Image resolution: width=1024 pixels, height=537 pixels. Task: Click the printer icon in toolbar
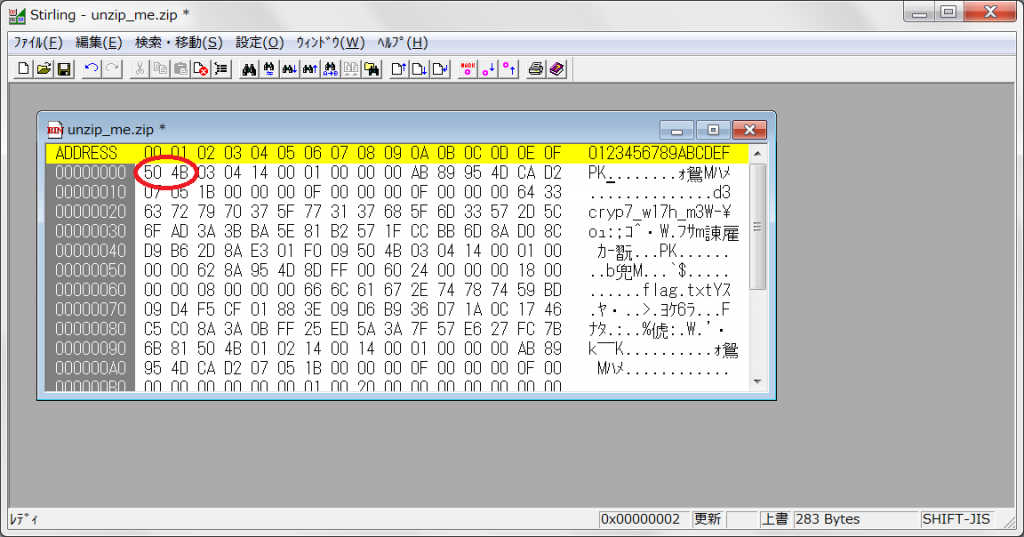[x=536, y=69]
